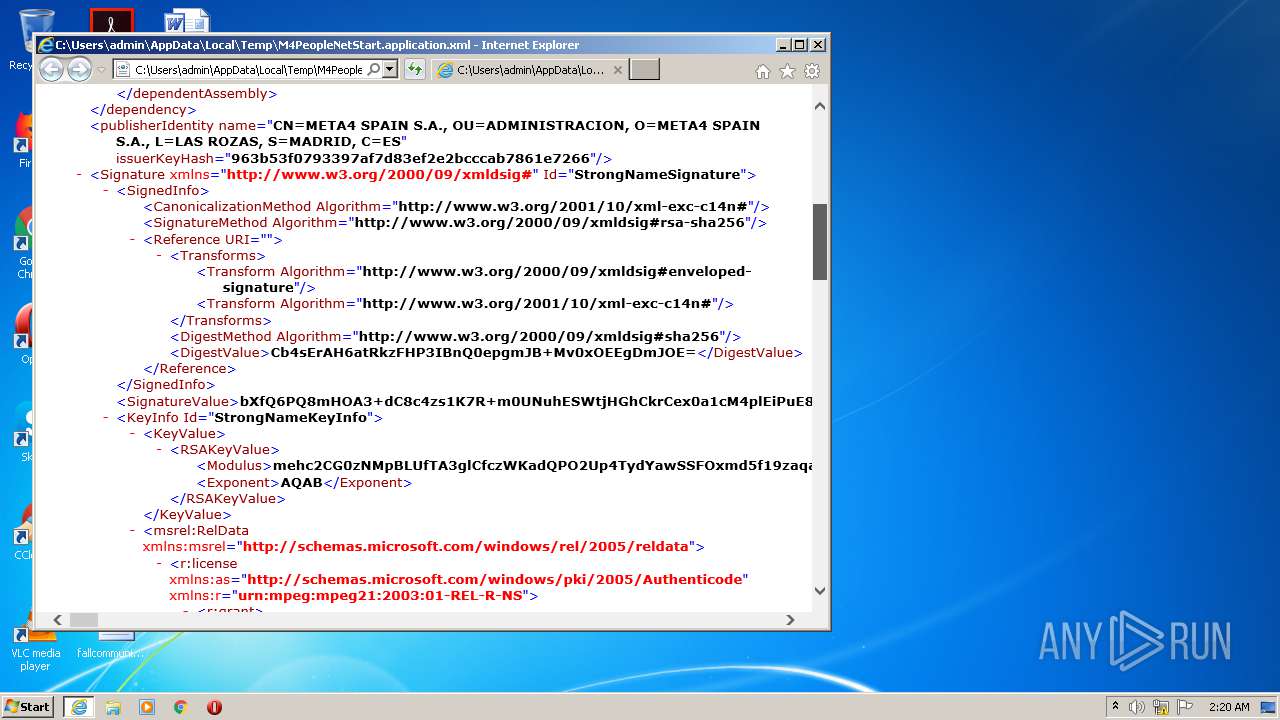Click the Authenticode namespace URL text
This screenshot has width=1280, height=720.
coord(494,580)
